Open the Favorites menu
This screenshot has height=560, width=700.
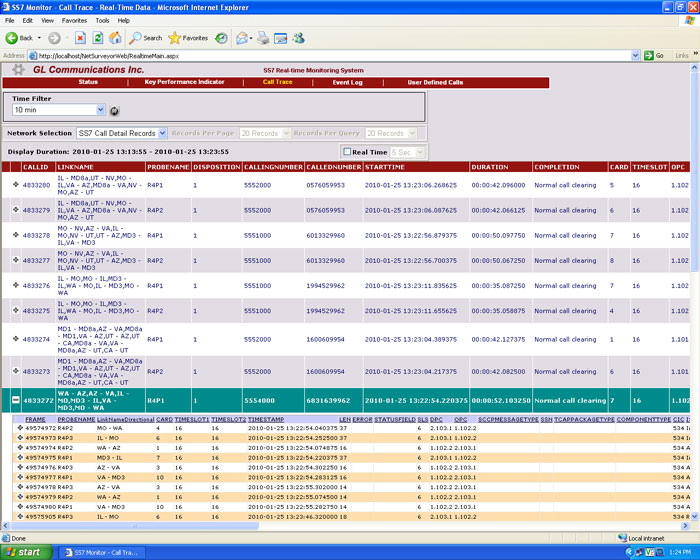tap(74, 21)
